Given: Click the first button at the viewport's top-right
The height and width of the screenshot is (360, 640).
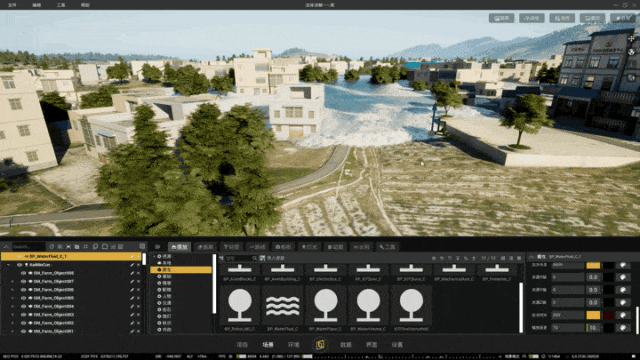Looking at the screenshot, I should (x=502, y=18).
